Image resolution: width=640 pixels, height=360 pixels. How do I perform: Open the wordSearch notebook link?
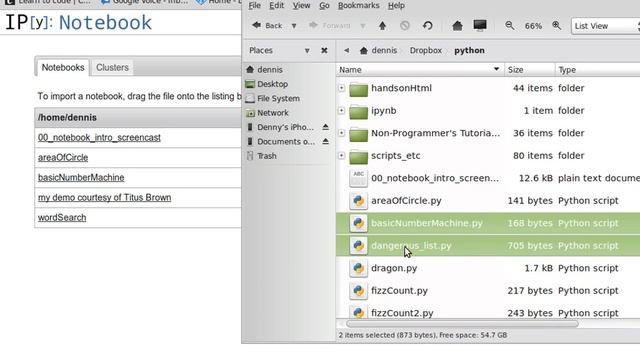[62, 218]
